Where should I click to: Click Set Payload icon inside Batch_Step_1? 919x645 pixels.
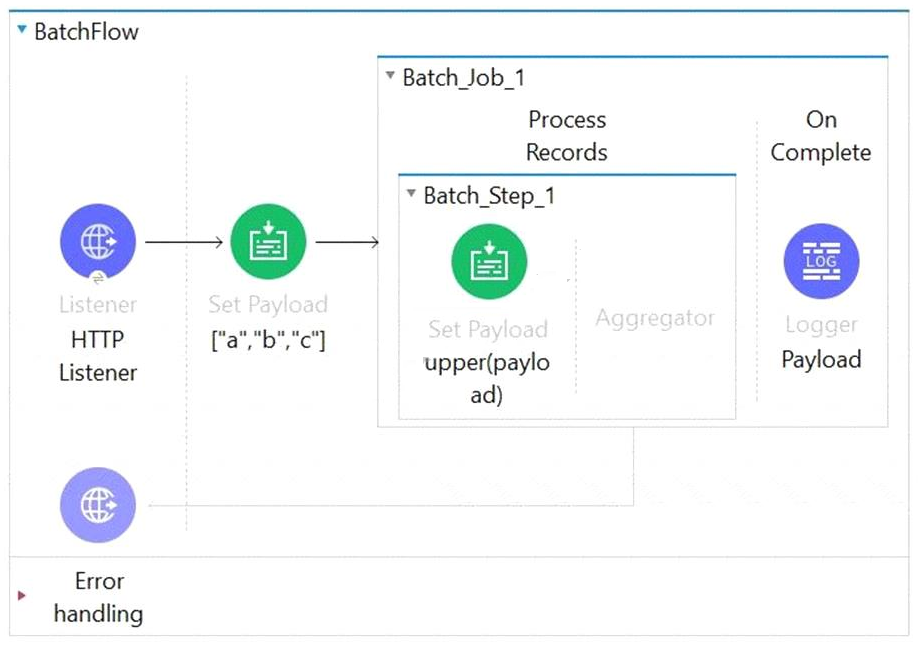[488, 262]
